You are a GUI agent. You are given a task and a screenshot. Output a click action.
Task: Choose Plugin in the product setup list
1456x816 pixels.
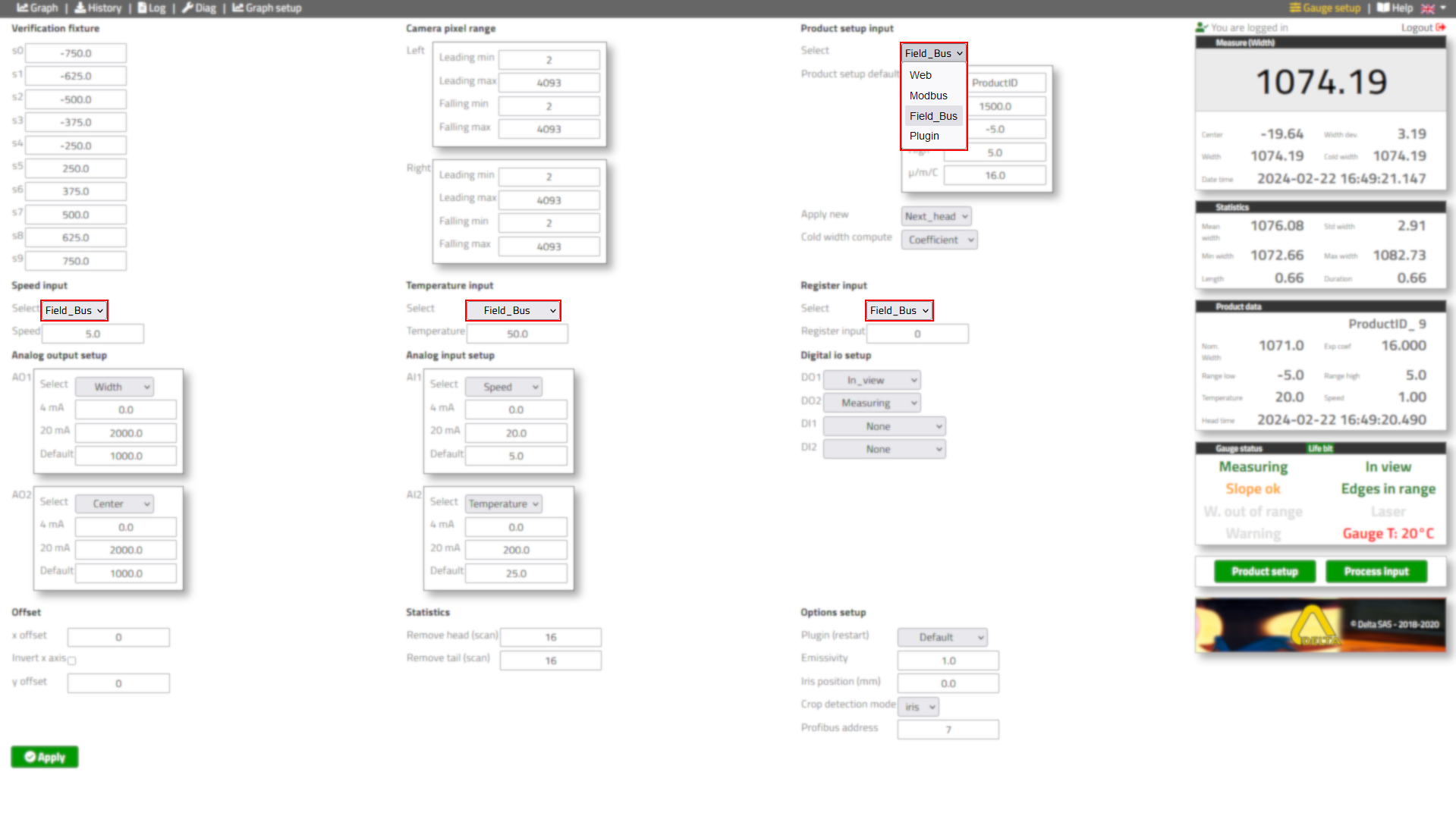[x=924, y=136]
